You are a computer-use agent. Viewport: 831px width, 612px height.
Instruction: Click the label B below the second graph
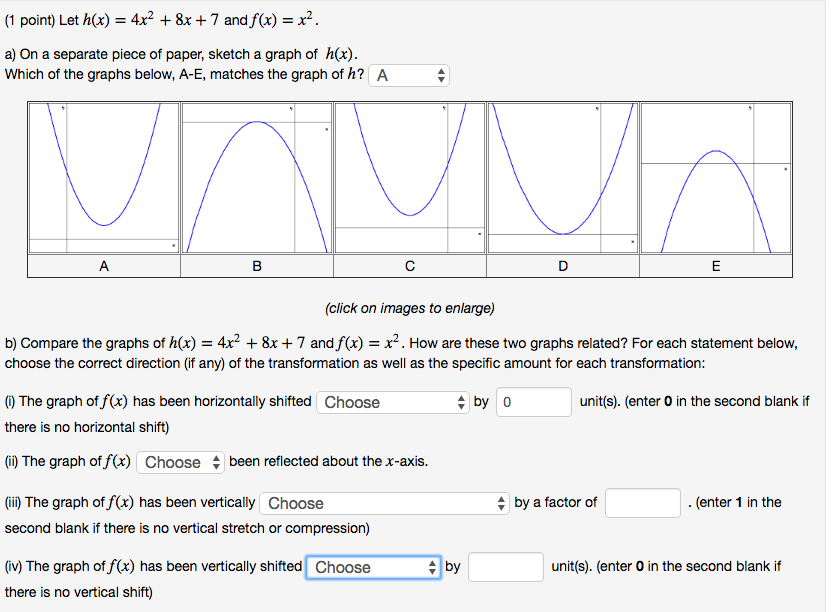[257, 266]
